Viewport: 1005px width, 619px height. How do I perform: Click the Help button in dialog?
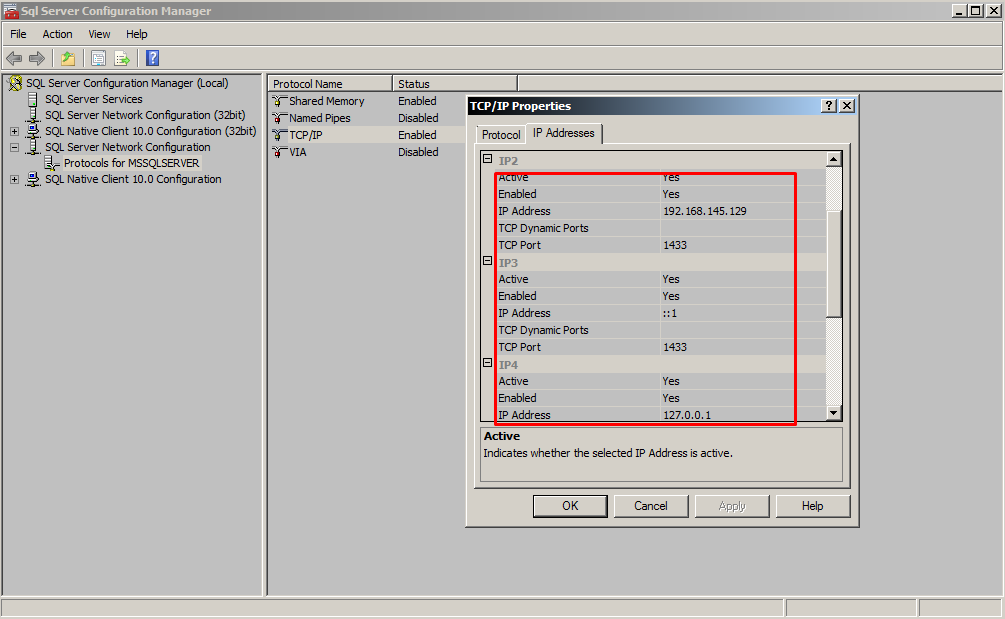click(813, 506)
